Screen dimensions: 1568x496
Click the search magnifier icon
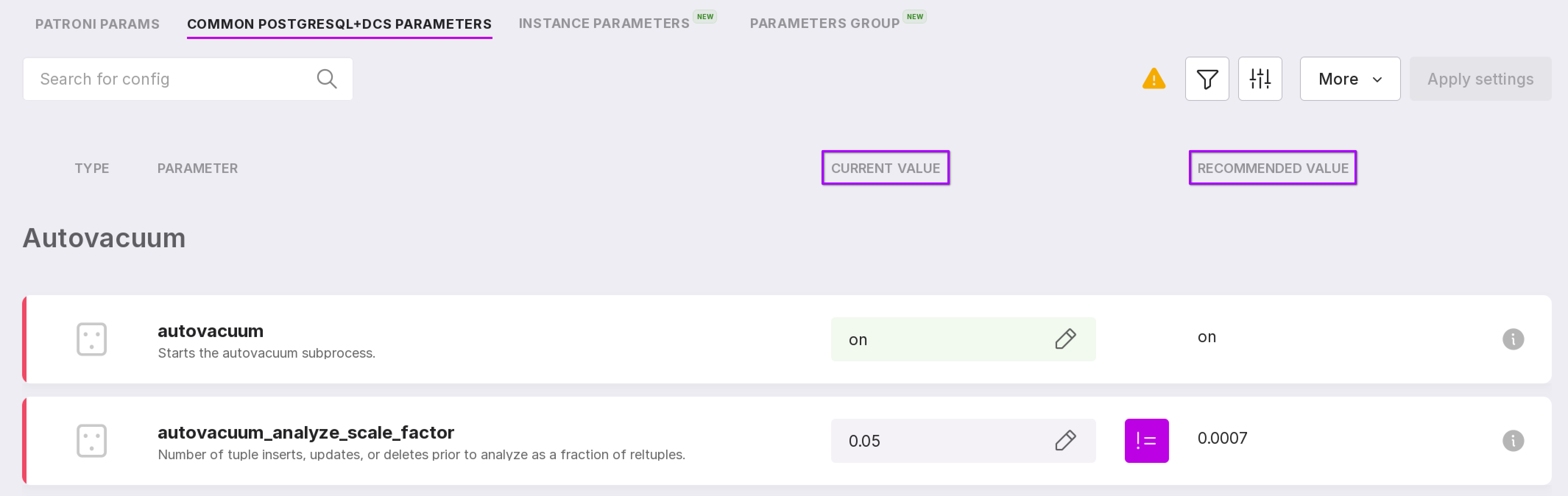[327, 79]
